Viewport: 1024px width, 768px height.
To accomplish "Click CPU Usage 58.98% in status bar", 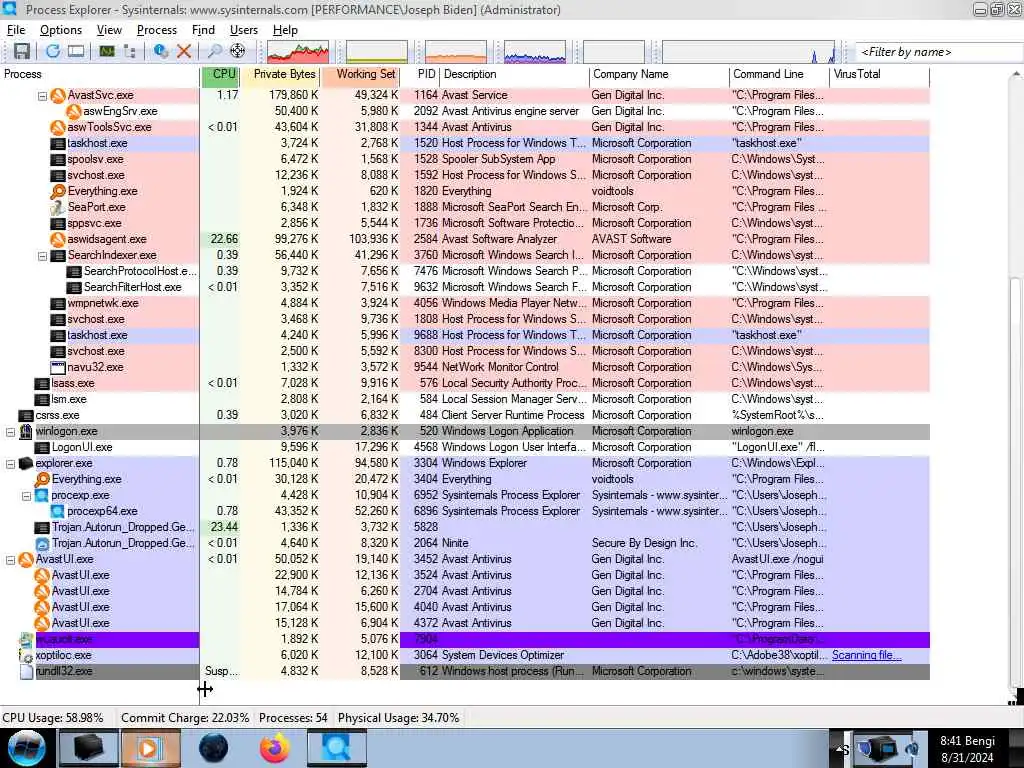I will (x=53, y=718).
